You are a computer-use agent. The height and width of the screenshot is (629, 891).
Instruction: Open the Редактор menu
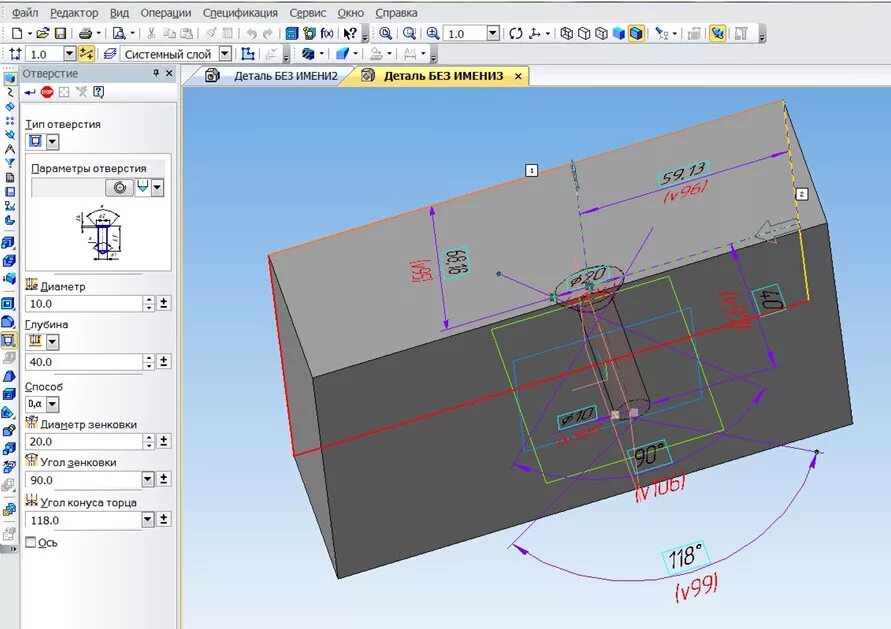[x=74, y=13]
